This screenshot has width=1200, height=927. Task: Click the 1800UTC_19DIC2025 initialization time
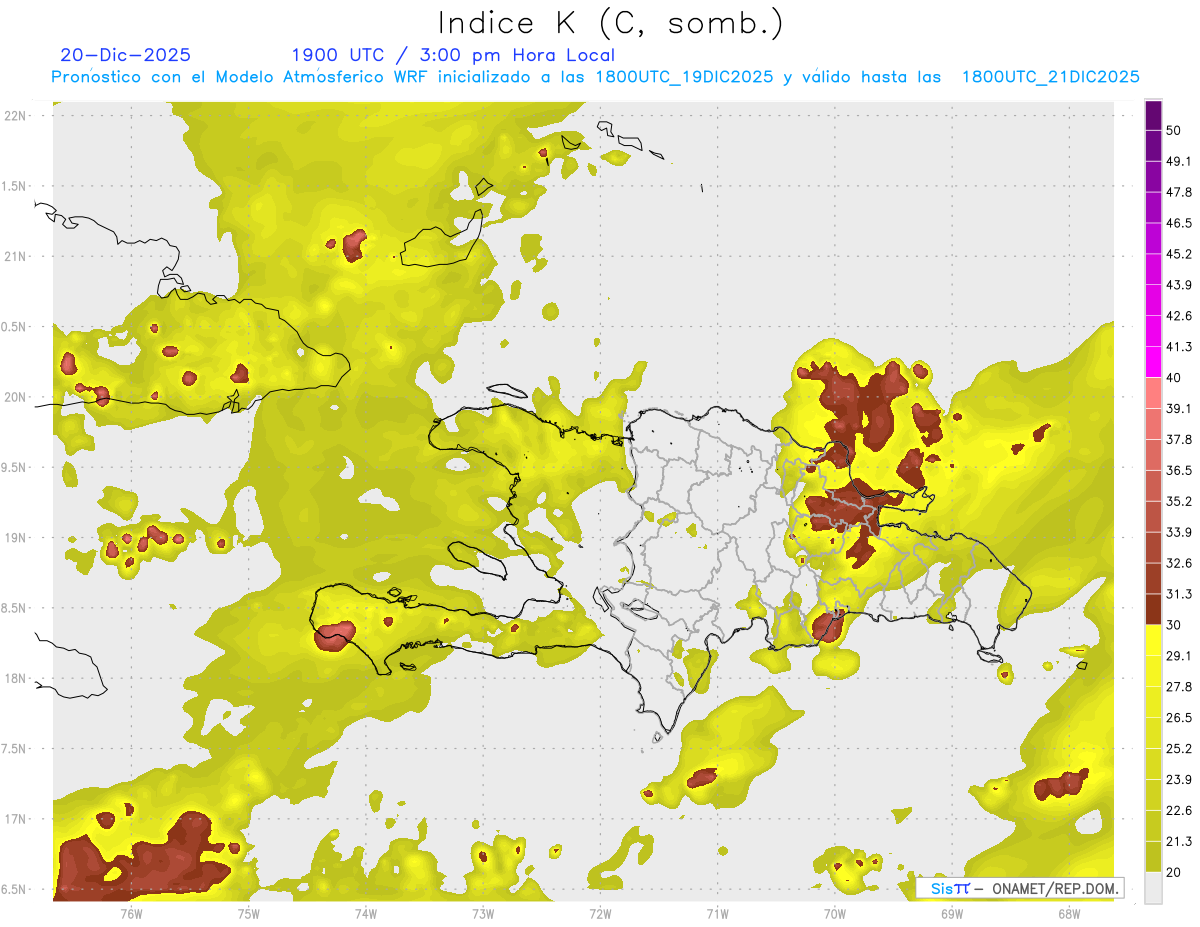click(682, 77)
